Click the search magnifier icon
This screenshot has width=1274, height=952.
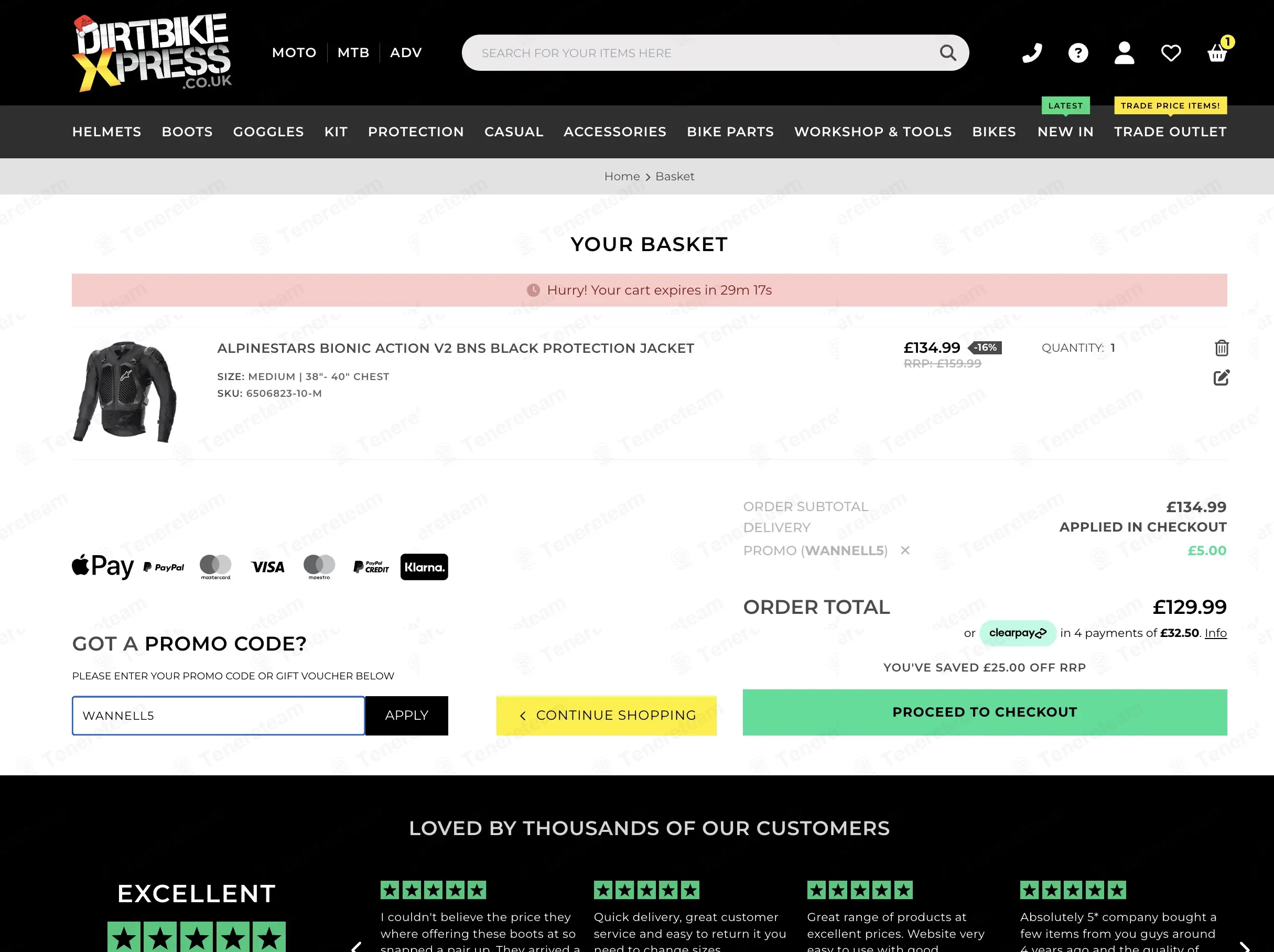tap(947, 52)
